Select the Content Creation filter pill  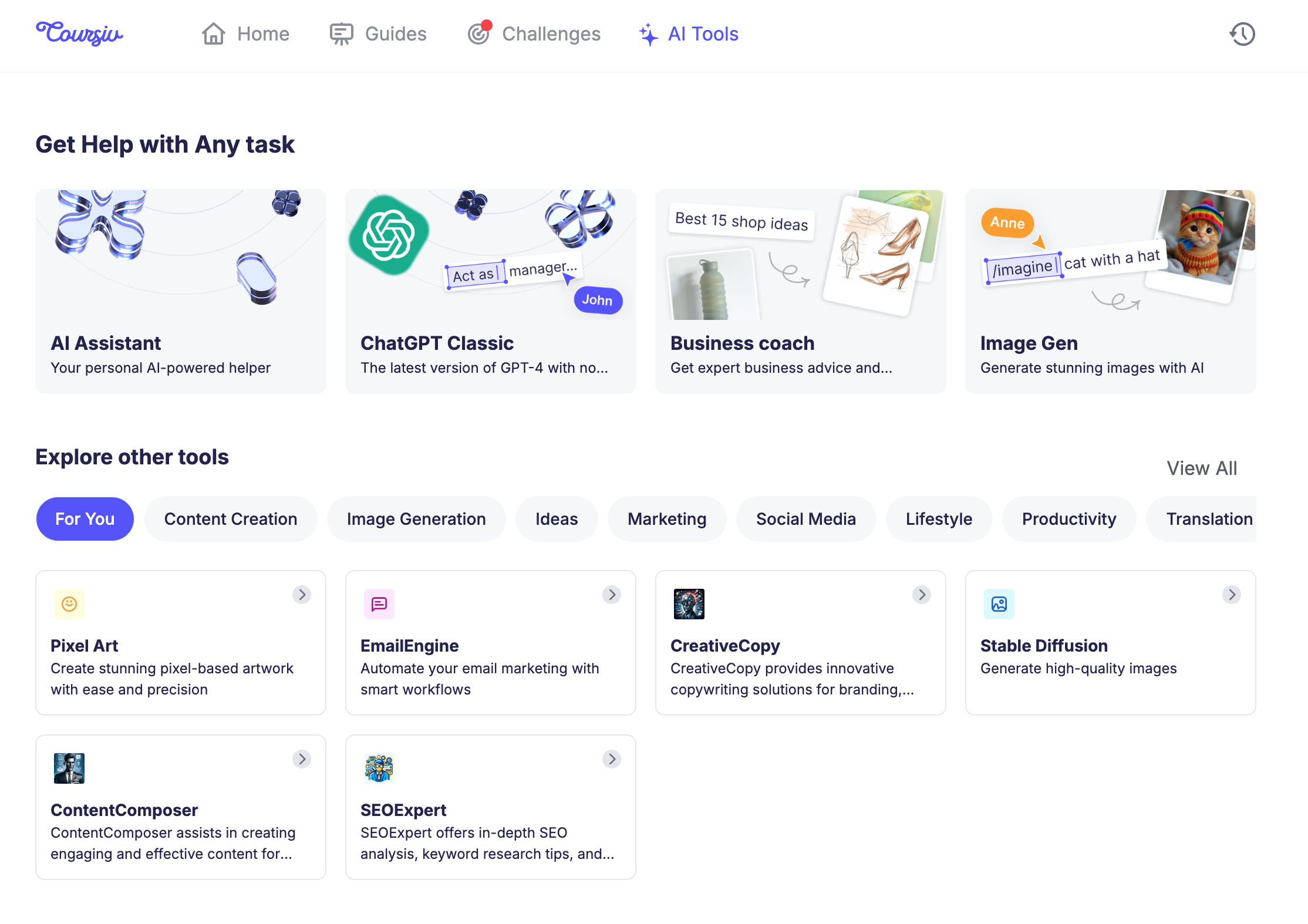[231, 519]
